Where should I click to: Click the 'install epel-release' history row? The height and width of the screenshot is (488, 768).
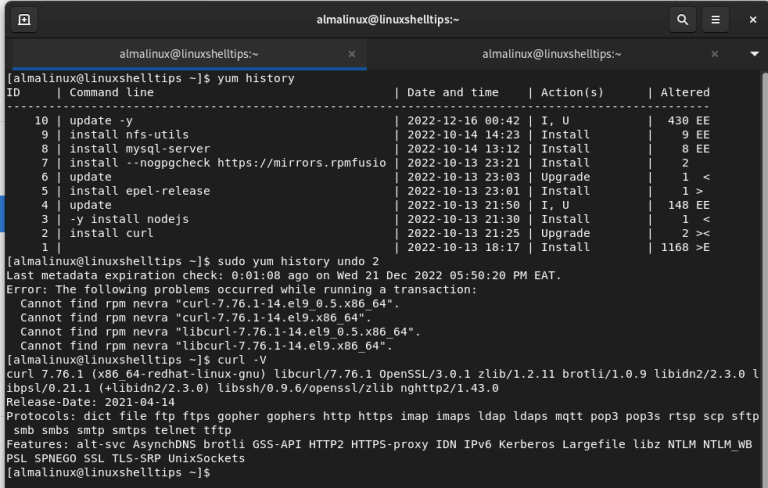click(x=139, y=190)
